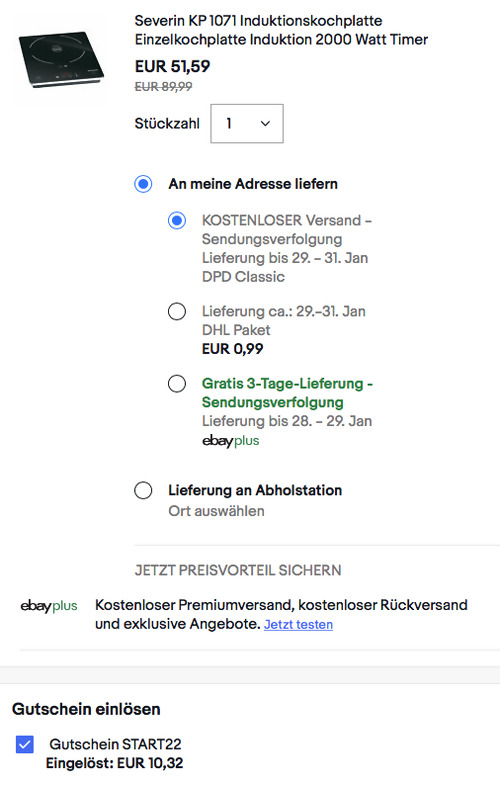Image resolution: width=500 pixels, height=785 pixels.
Task: Select Lieferung an Abholstation radio button
Action: pyautogui.click(x=143, y=490)
